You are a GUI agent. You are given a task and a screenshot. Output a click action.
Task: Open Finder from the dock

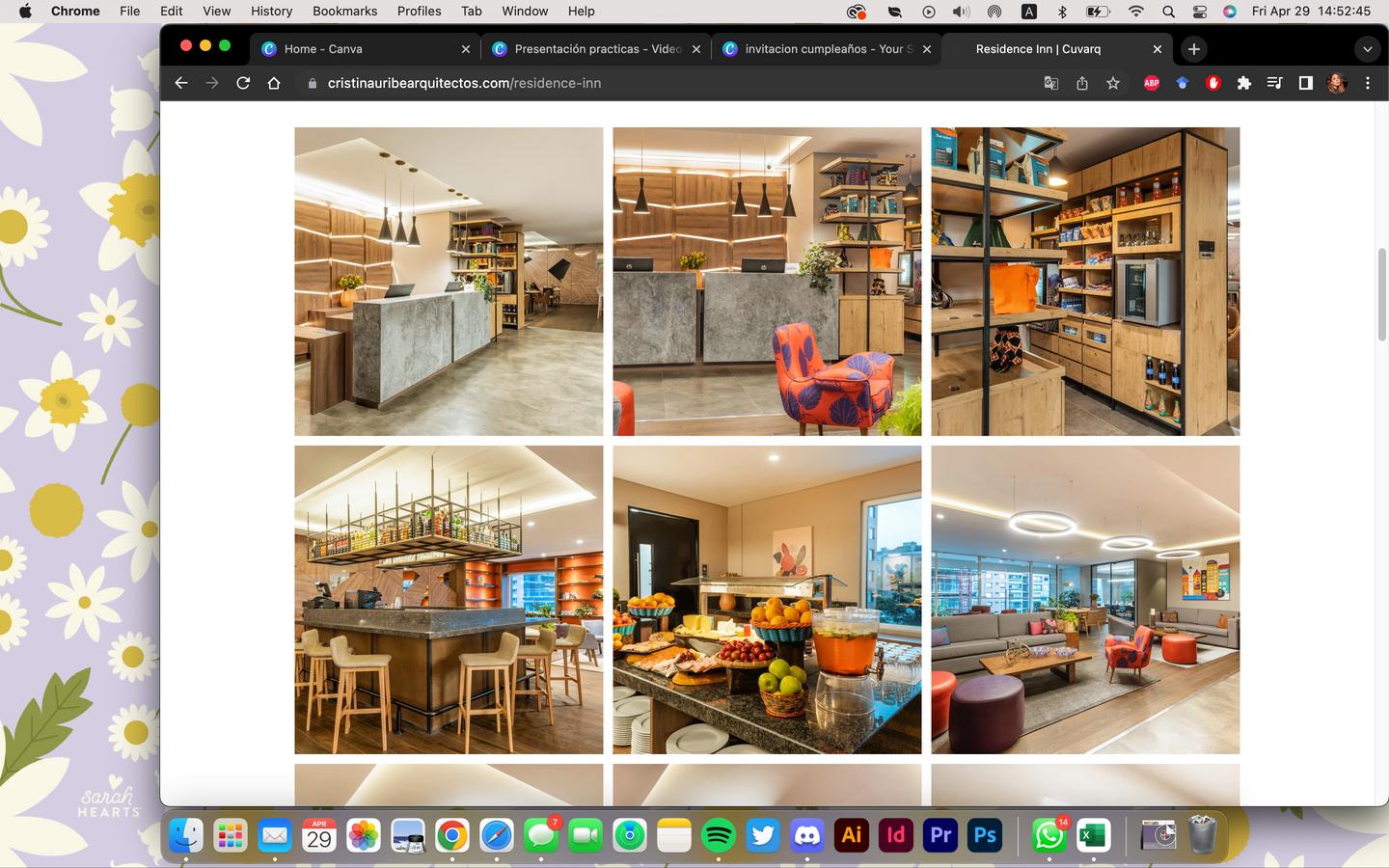[186, 835]
